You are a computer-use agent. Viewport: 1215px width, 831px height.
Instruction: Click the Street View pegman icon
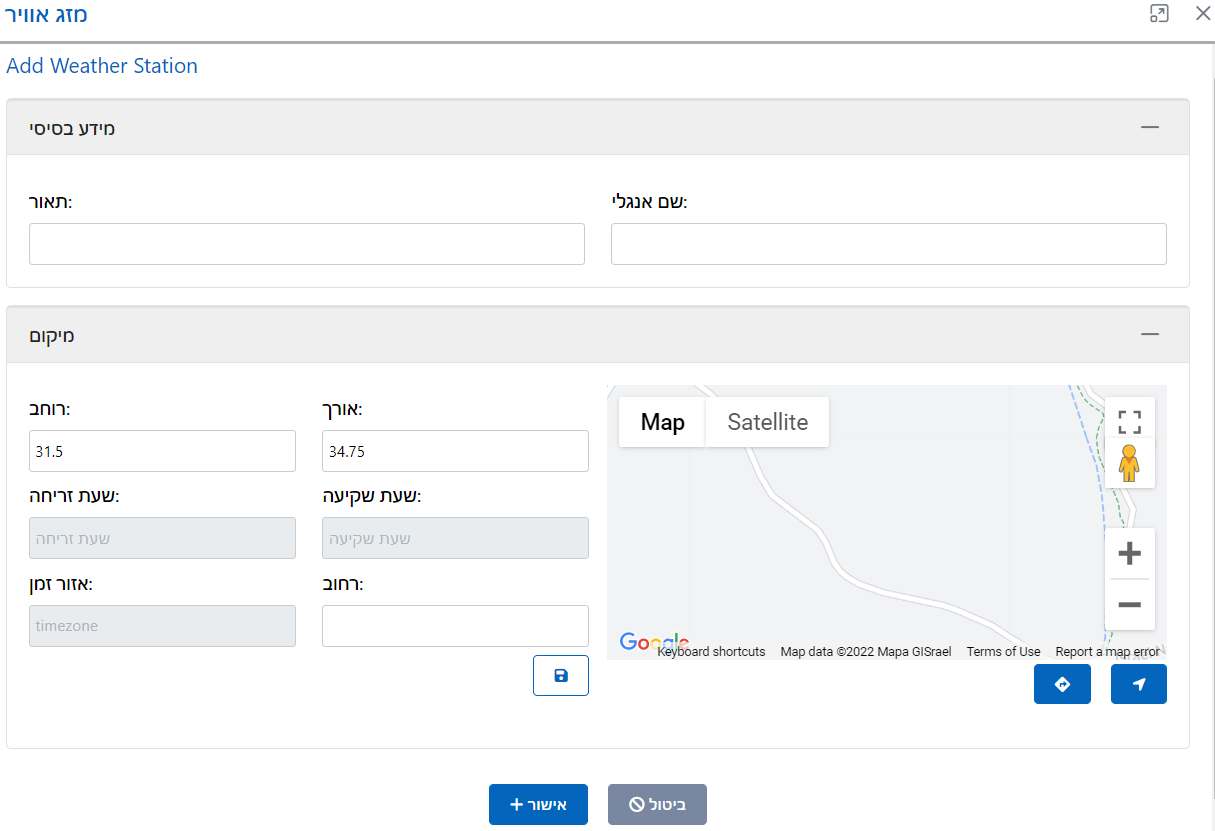[x=1129, y=464]
